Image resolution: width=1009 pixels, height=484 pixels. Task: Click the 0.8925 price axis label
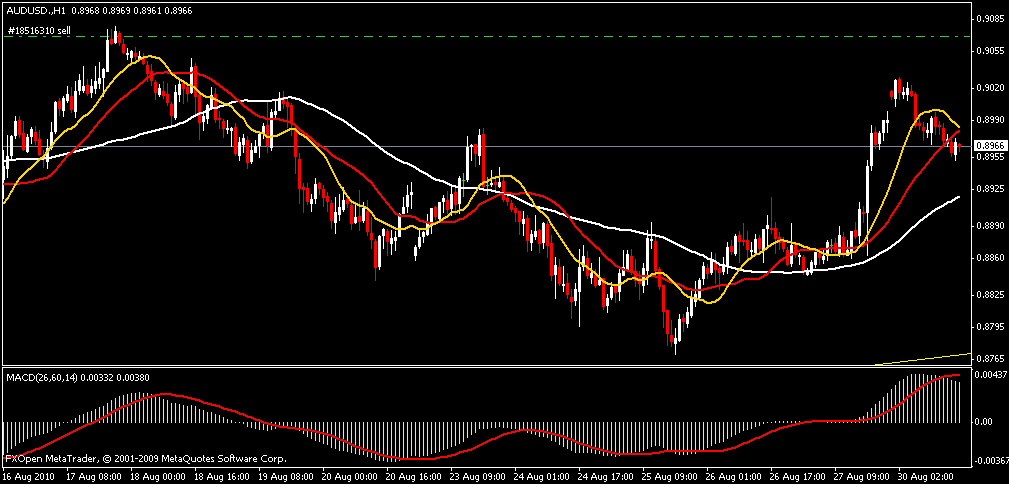[x=990, y=189]
